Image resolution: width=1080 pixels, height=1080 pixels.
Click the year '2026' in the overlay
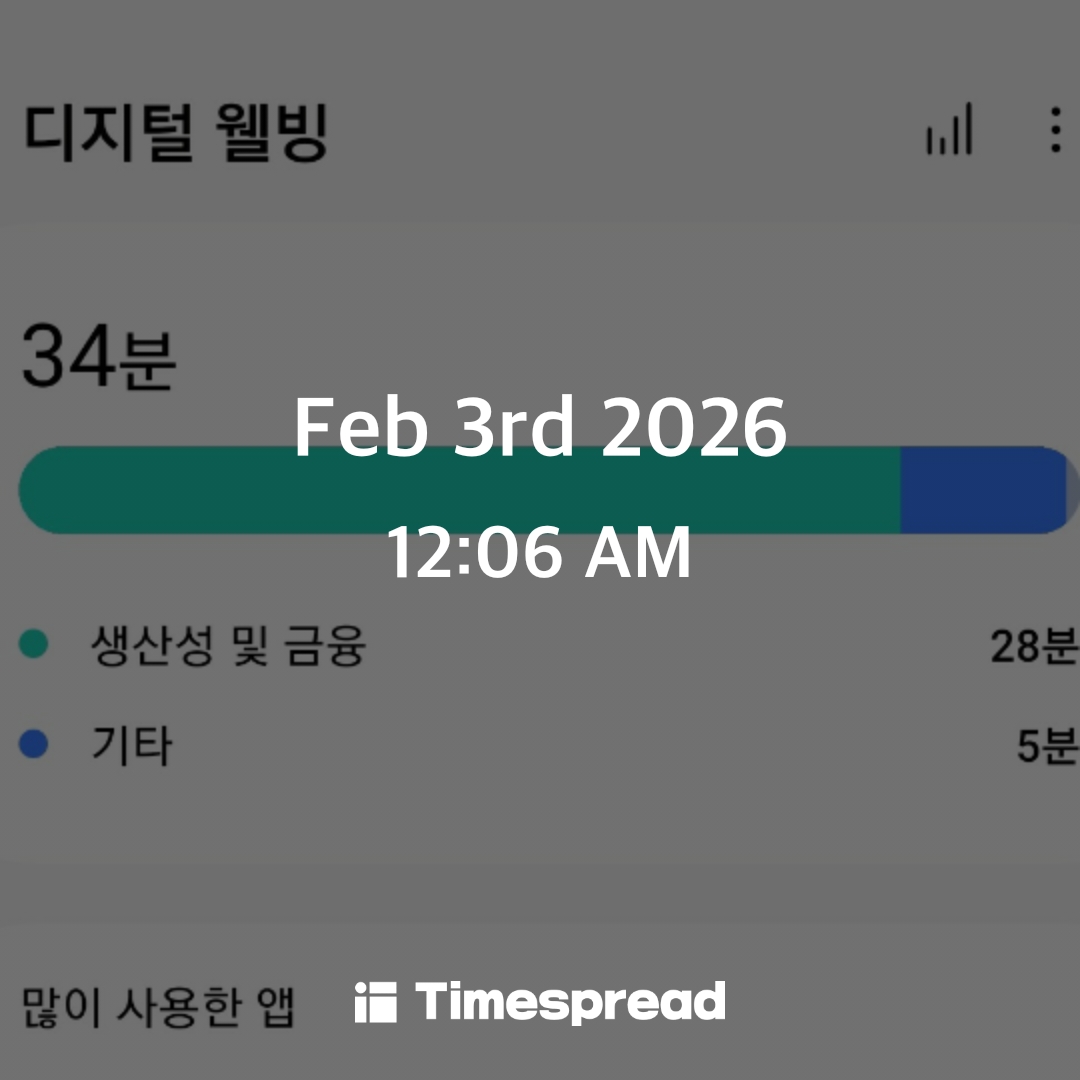pyautogui.click(x=695, y=428)
